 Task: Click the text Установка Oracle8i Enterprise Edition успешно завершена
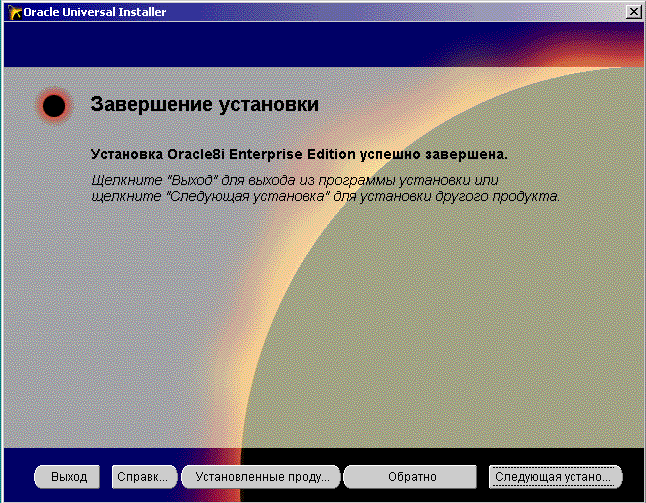point(299,154)
